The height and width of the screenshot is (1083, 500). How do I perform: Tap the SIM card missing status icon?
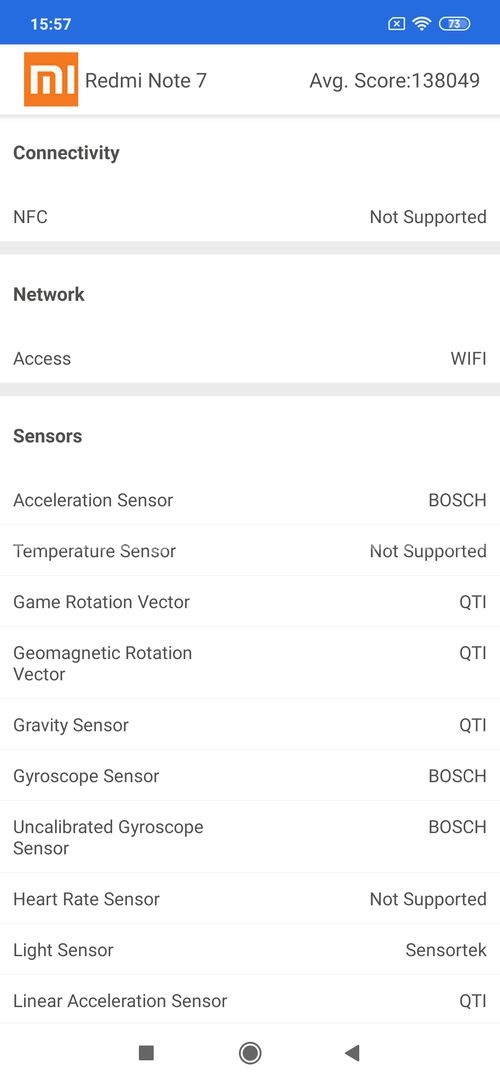tap(396, 23)
